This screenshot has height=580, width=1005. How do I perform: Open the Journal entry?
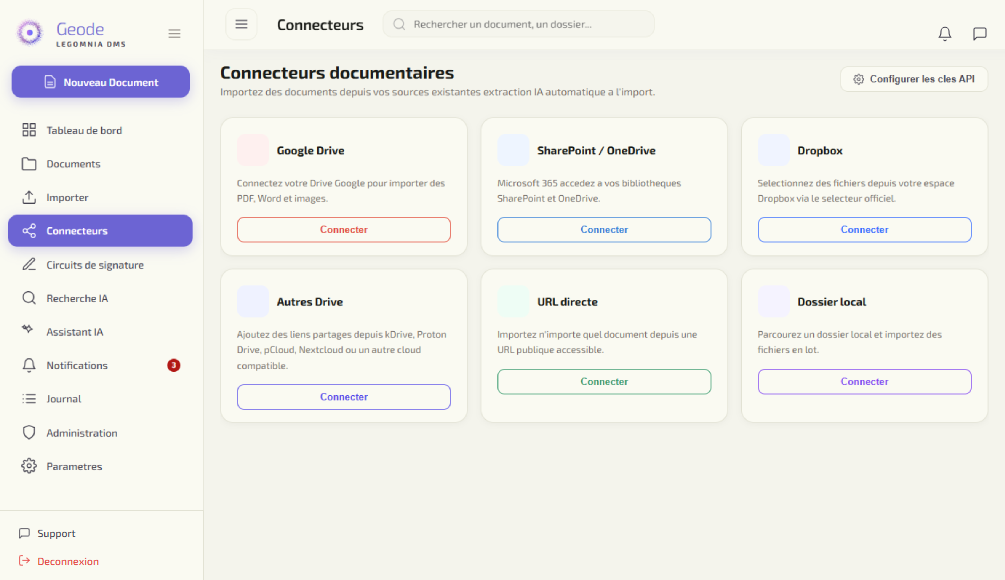[x=101, y=399]
